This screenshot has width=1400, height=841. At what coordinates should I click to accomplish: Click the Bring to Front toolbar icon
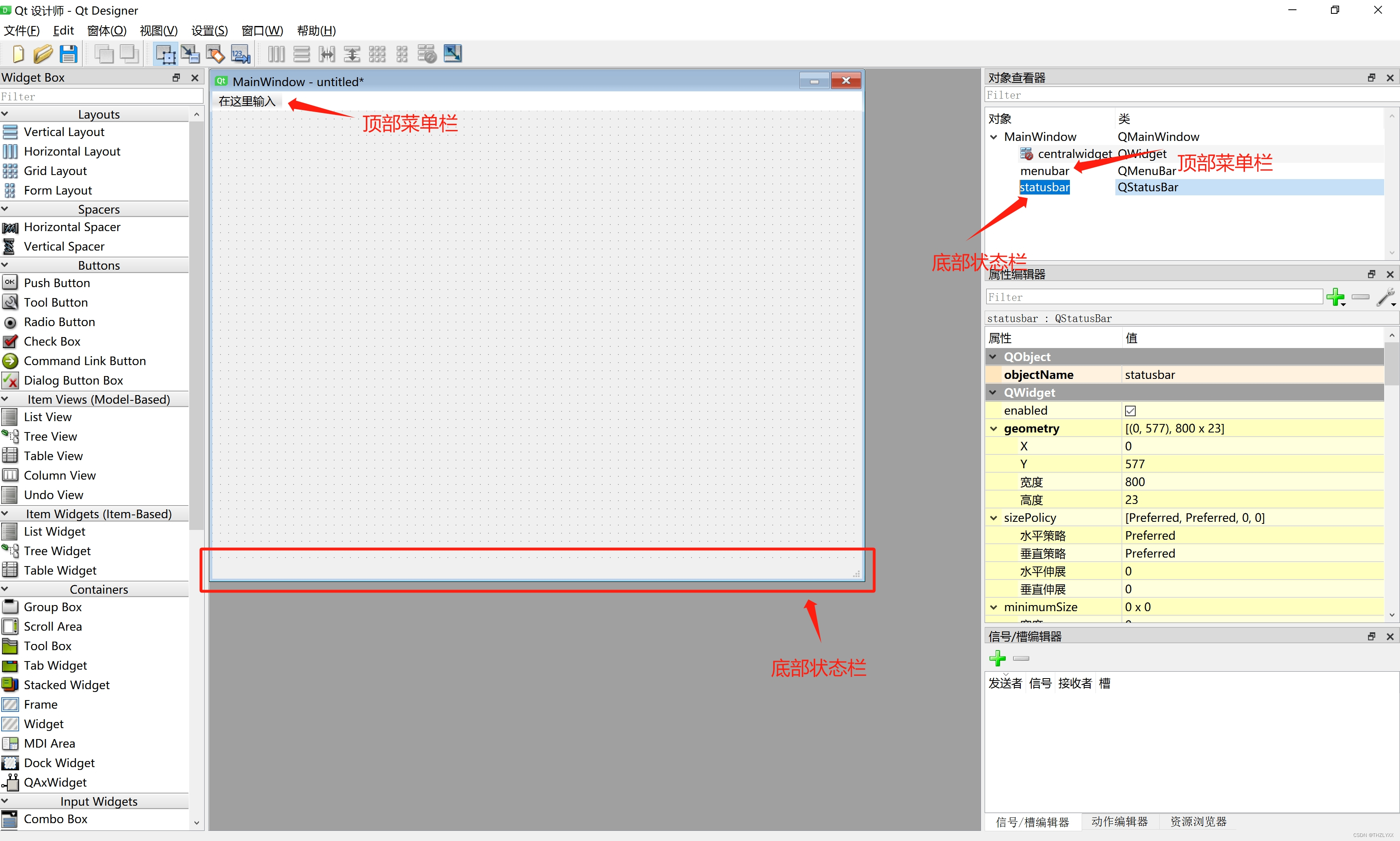(129, 54)
